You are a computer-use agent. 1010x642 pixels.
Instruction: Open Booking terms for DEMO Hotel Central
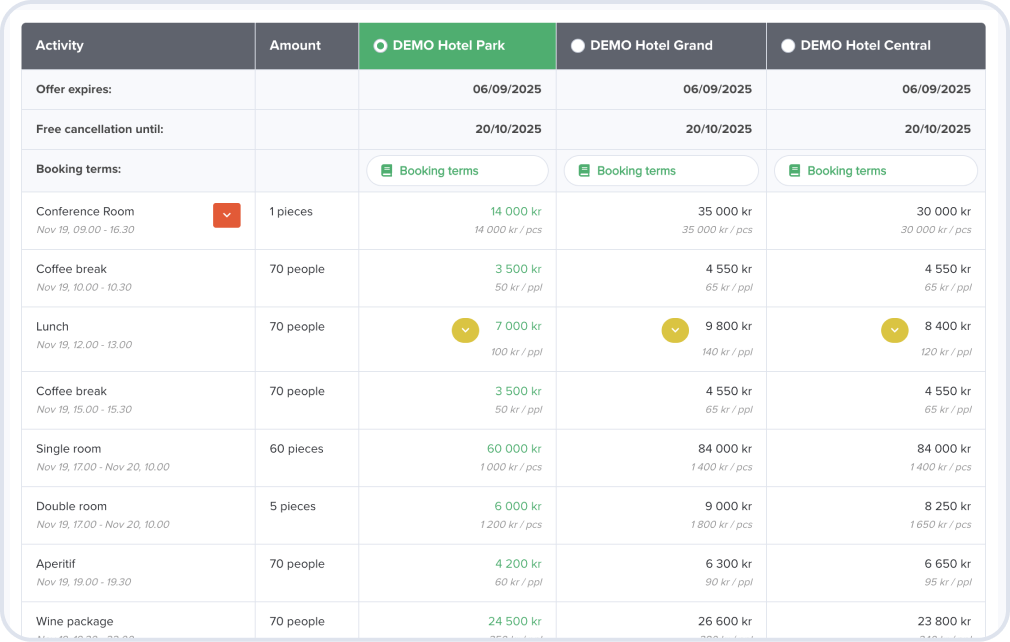(x=875, y=171)
